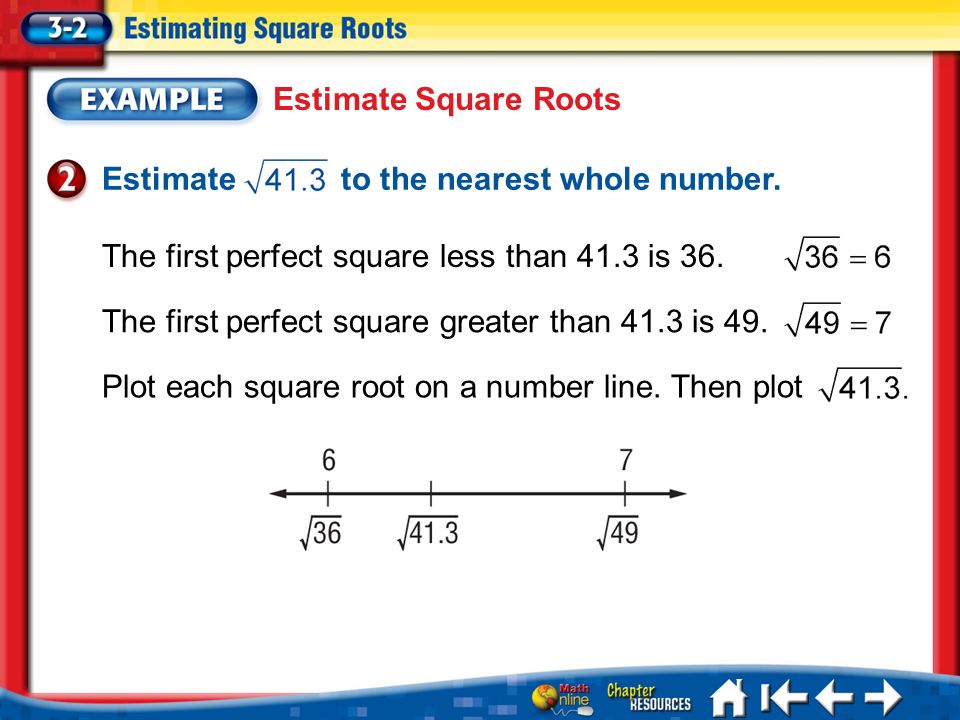Click the red number 2 bullet
Screen dimensions: 960x720
67,179
